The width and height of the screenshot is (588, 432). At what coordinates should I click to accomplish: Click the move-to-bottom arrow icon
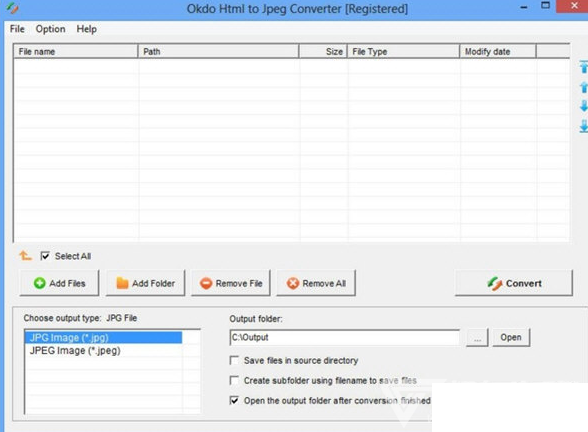click(584, 126)
